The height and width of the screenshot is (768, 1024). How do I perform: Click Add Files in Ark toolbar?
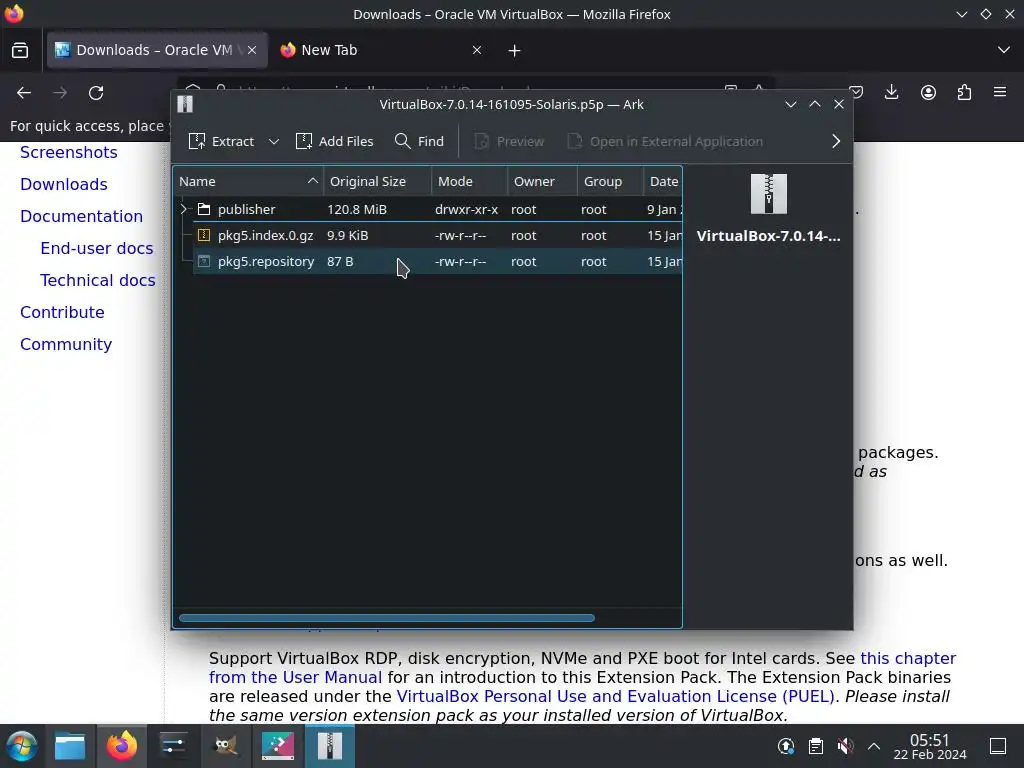click(334, 141)
